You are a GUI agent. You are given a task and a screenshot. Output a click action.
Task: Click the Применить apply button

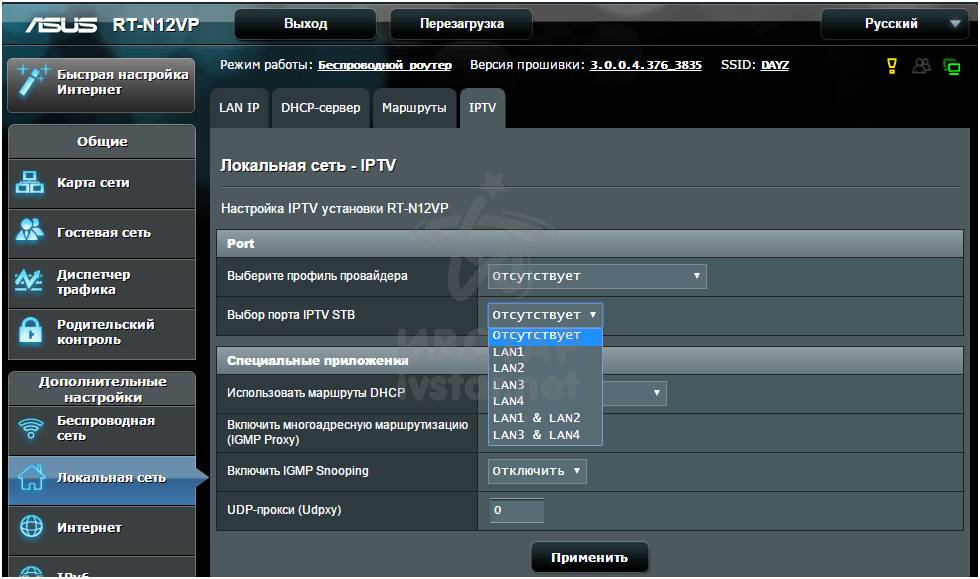coord(589,558)
